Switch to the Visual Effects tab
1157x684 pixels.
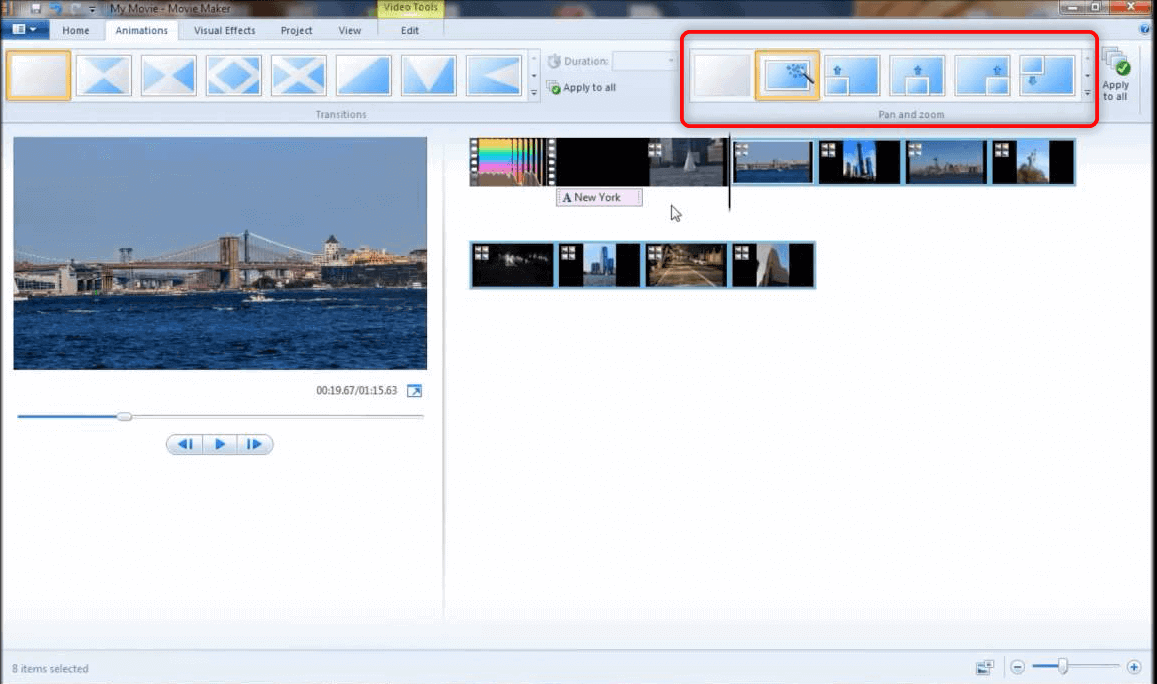coord(224,31)
